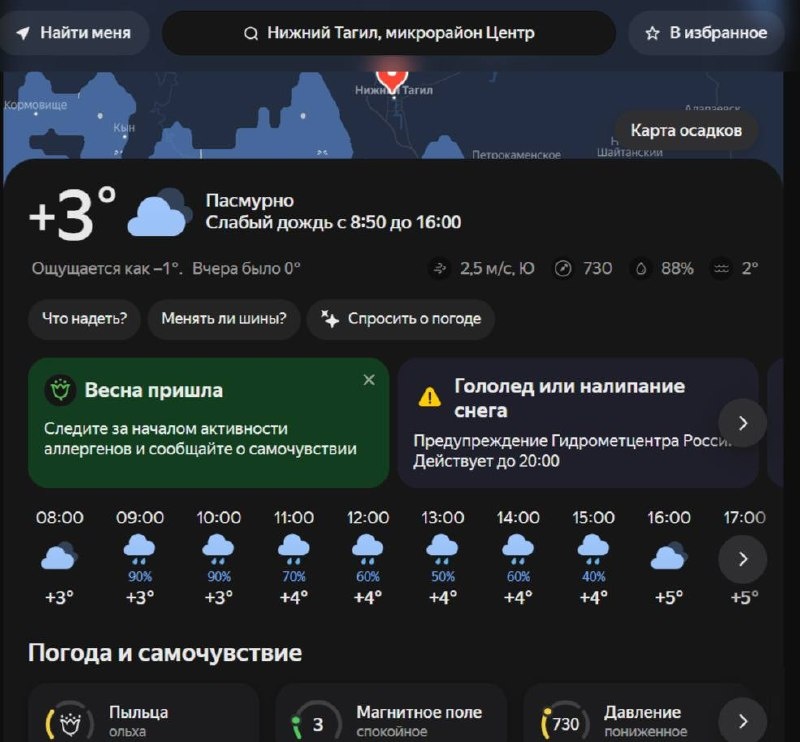
Task: Open the Пыльца ольха pollen card
Action: (144, 714)
